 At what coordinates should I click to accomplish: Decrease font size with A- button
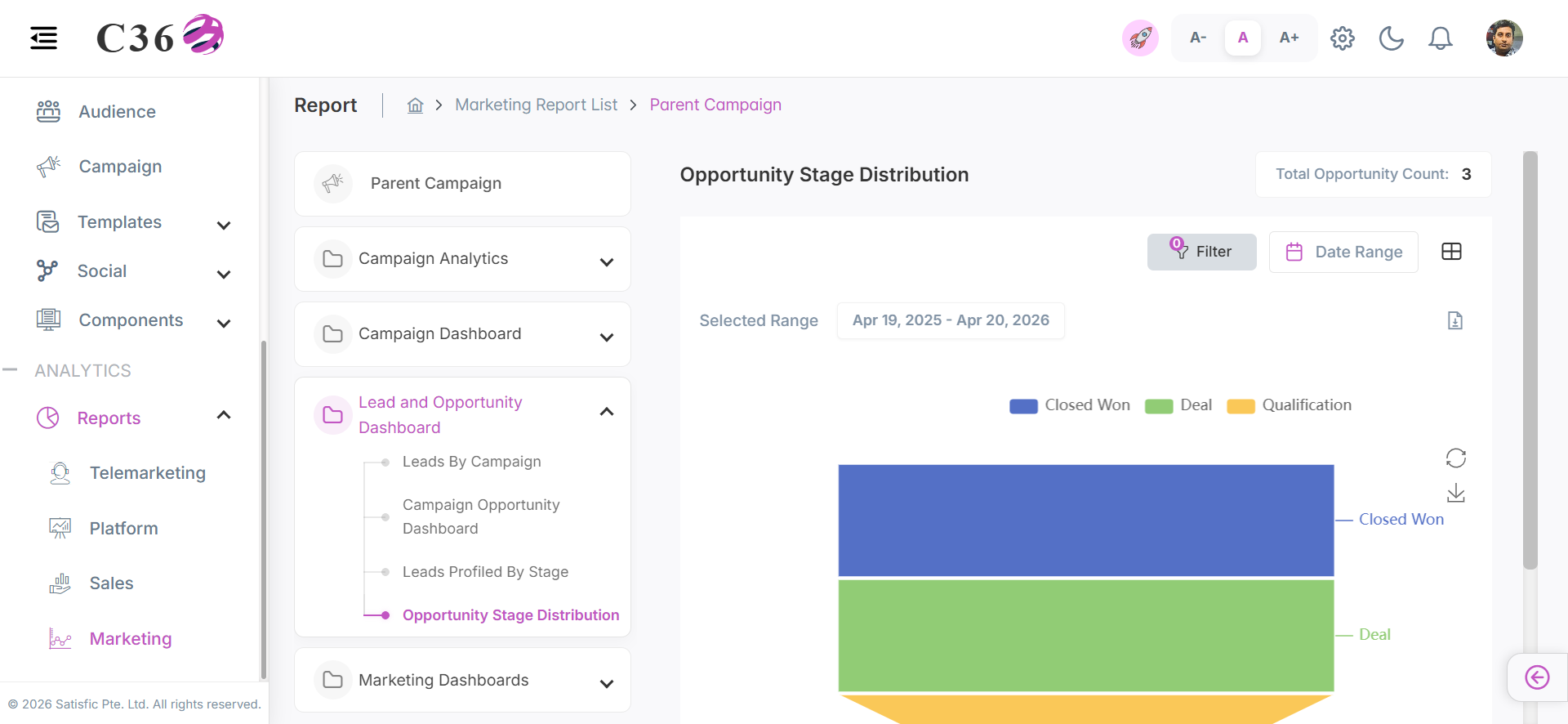click(1198, 38)
